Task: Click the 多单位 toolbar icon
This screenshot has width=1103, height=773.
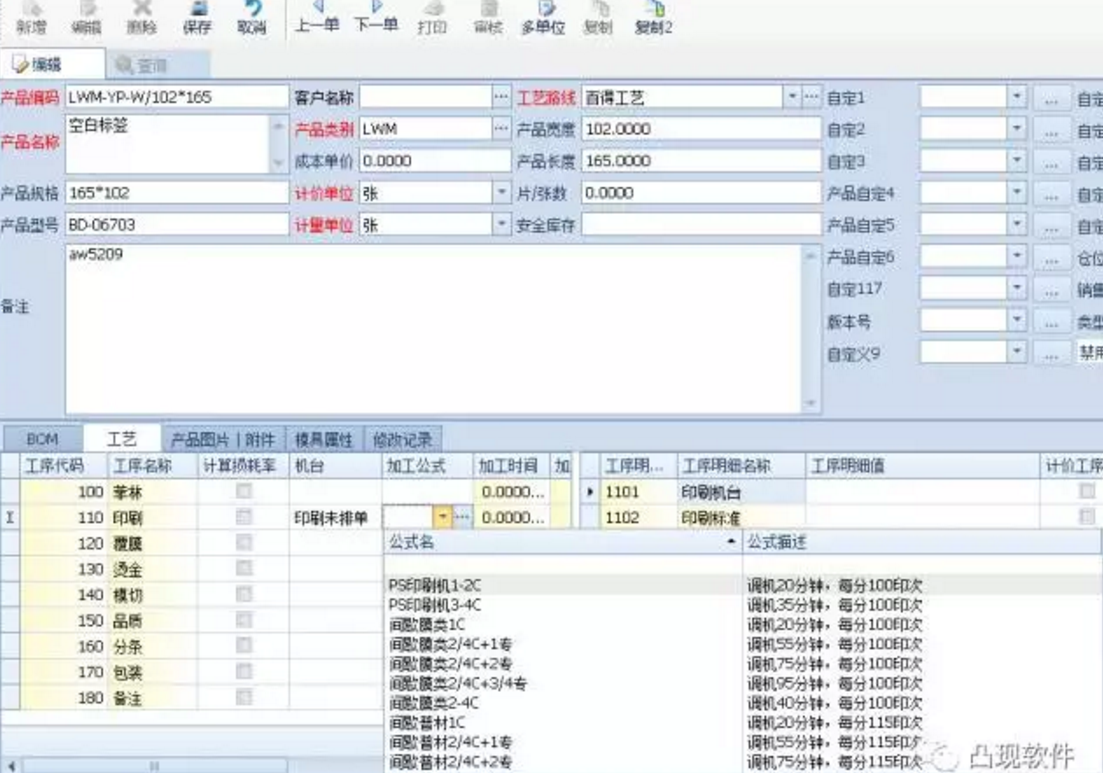Action: click(x=544, y=17)
